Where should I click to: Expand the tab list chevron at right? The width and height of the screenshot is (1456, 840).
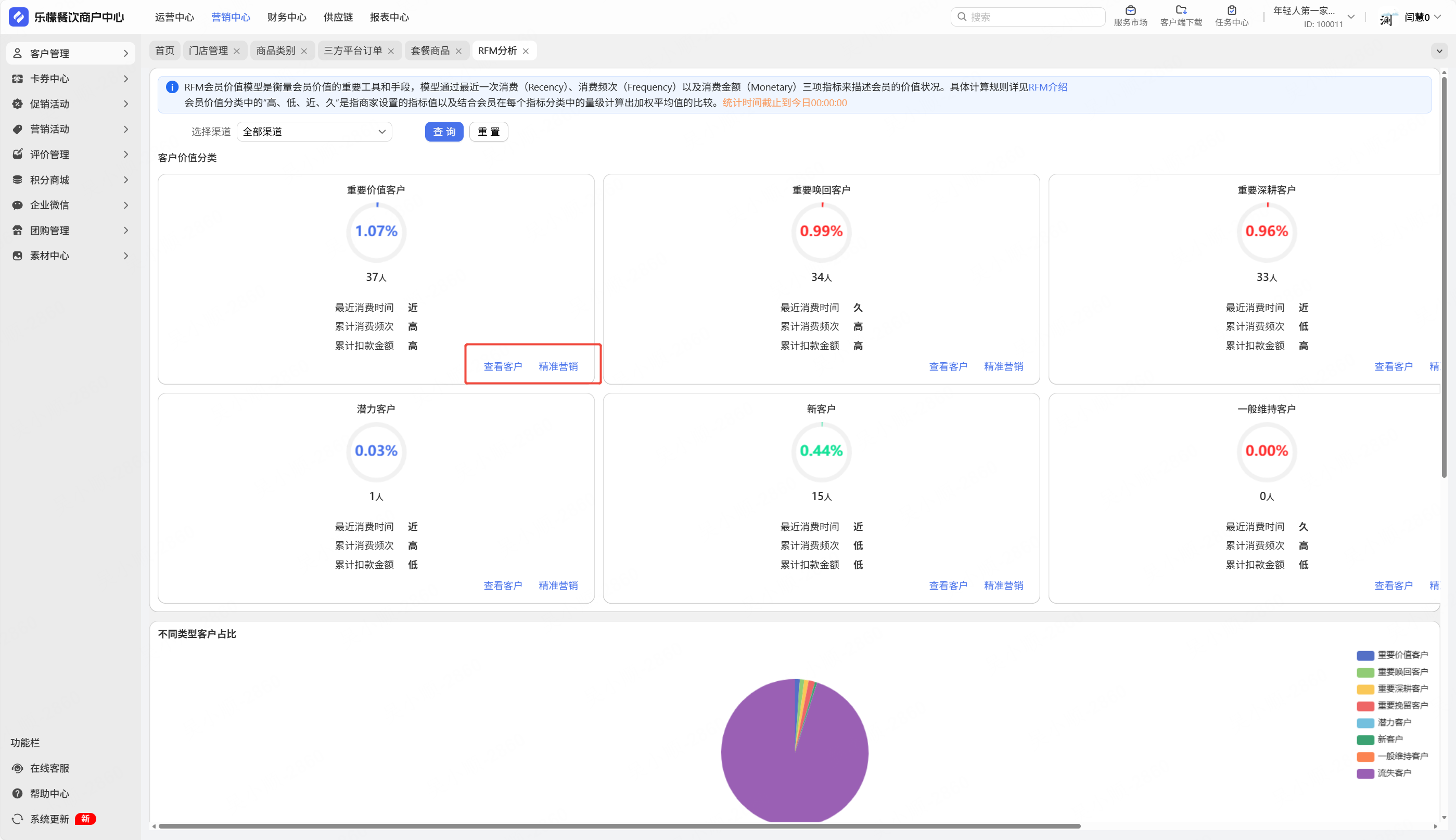pyautogui.click(x=1439, y=51)
